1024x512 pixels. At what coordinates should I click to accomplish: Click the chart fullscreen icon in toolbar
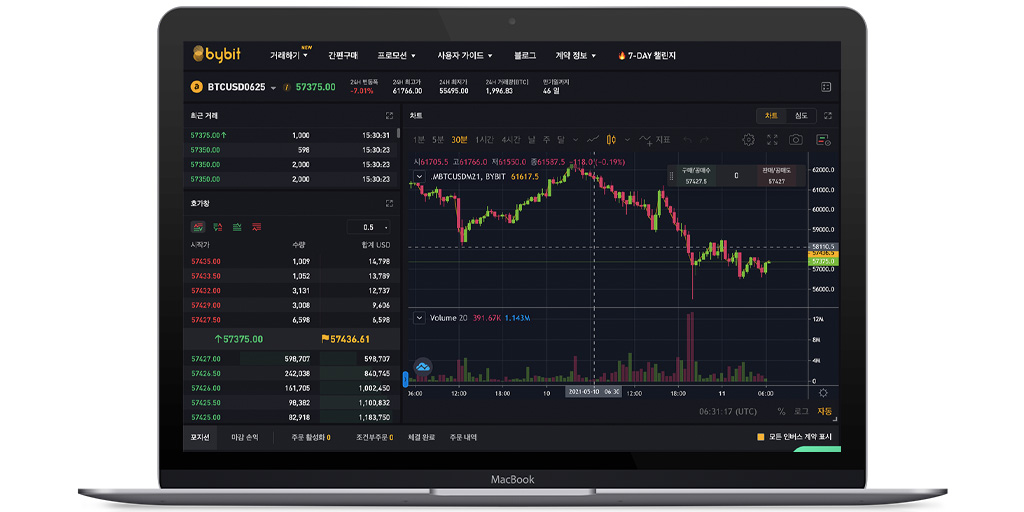click(773, 140)
